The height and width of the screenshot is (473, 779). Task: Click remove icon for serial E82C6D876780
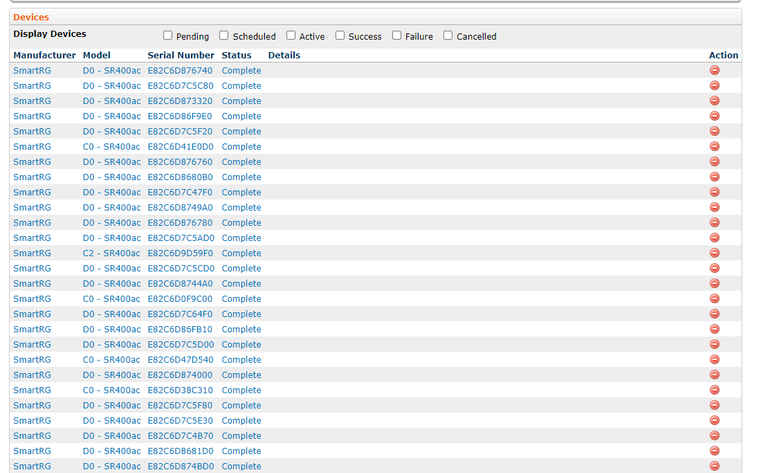(714, 222)
